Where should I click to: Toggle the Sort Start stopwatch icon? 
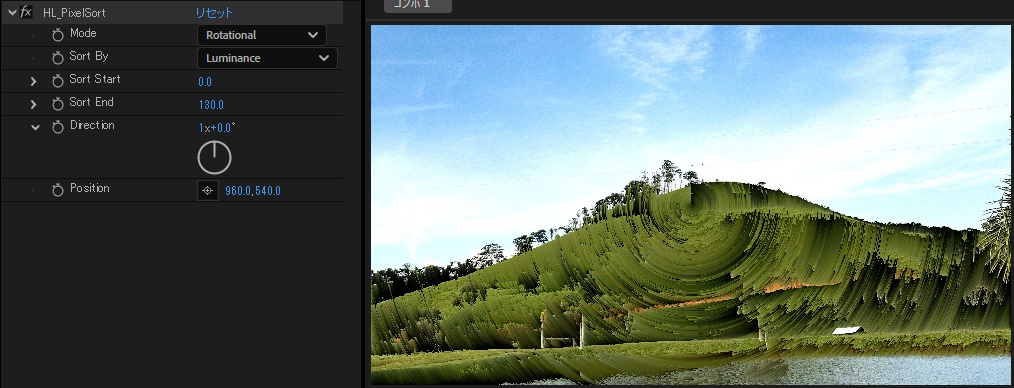[58, 81]
